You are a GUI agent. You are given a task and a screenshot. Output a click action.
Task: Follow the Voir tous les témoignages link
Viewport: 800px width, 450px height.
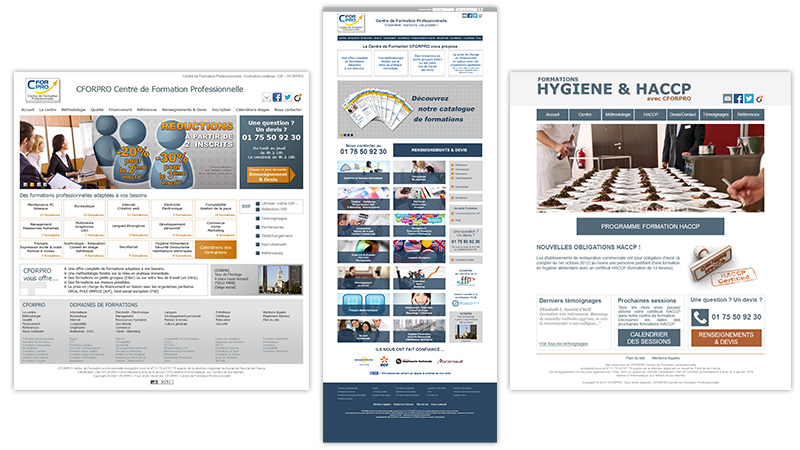(563, 344)
